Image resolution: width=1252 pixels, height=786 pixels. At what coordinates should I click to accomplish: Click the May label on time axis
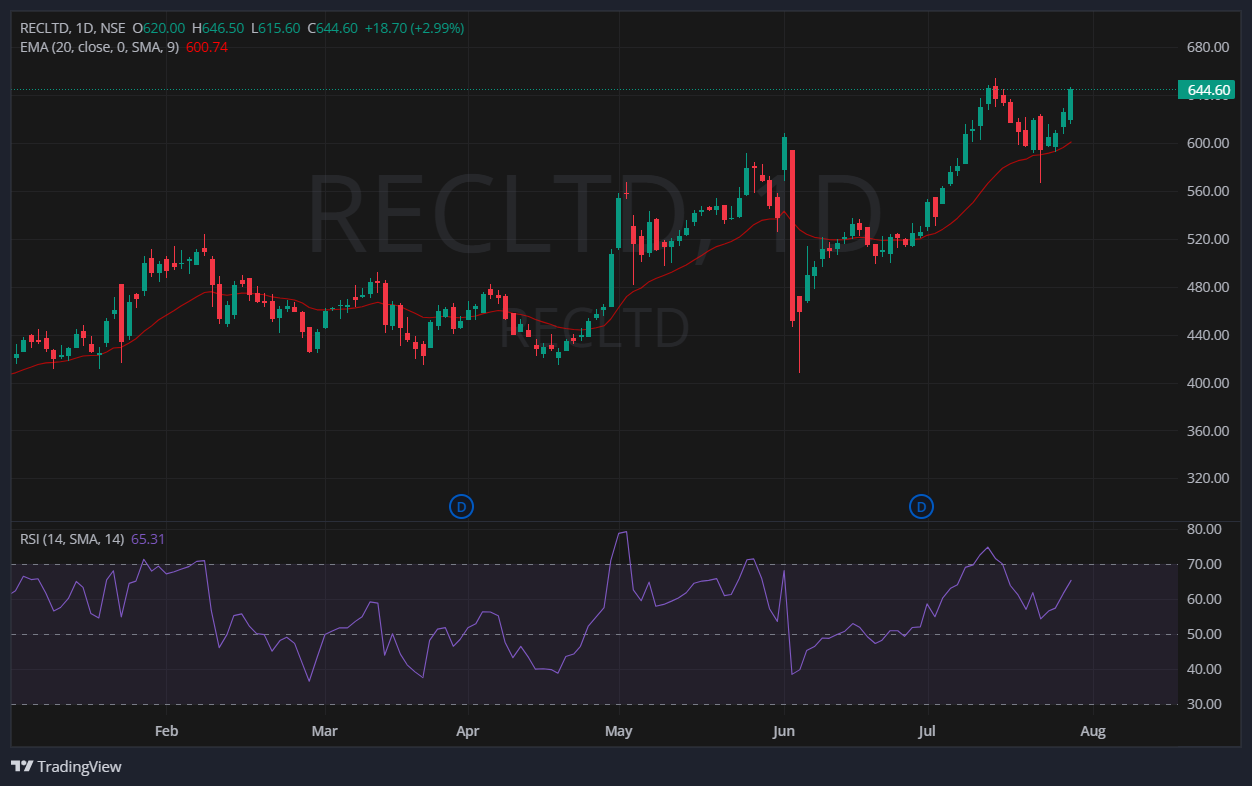[x=619, y=731]
